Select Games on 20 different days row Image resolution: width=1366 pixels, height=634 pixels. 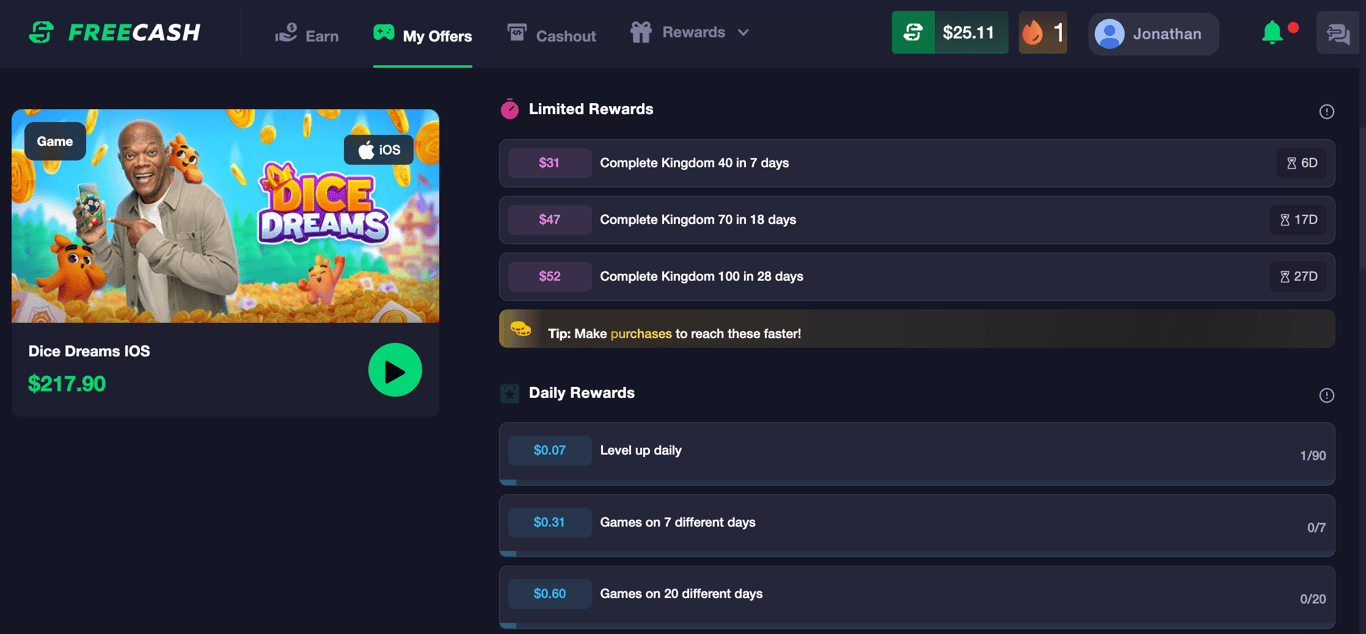(x=917, y=597)
